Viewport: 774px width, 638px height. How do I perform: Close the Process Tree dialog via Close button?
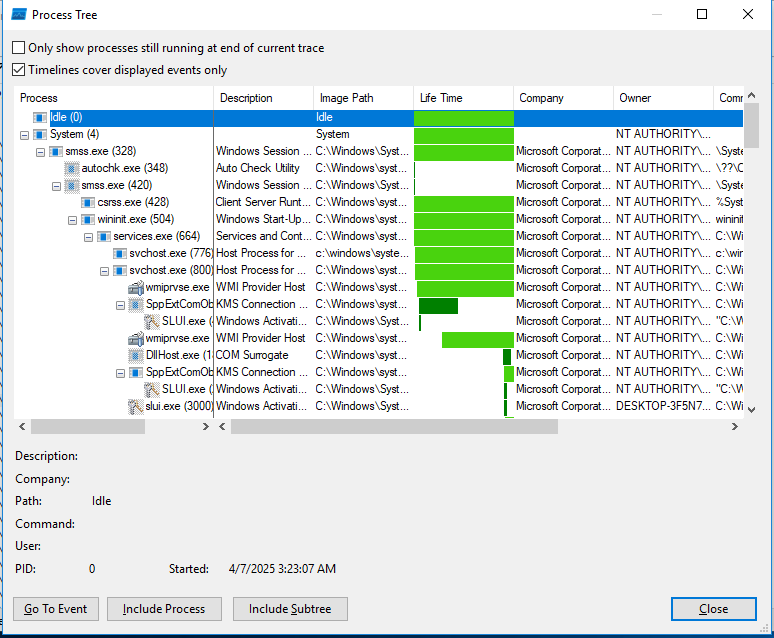coord(713,609)
